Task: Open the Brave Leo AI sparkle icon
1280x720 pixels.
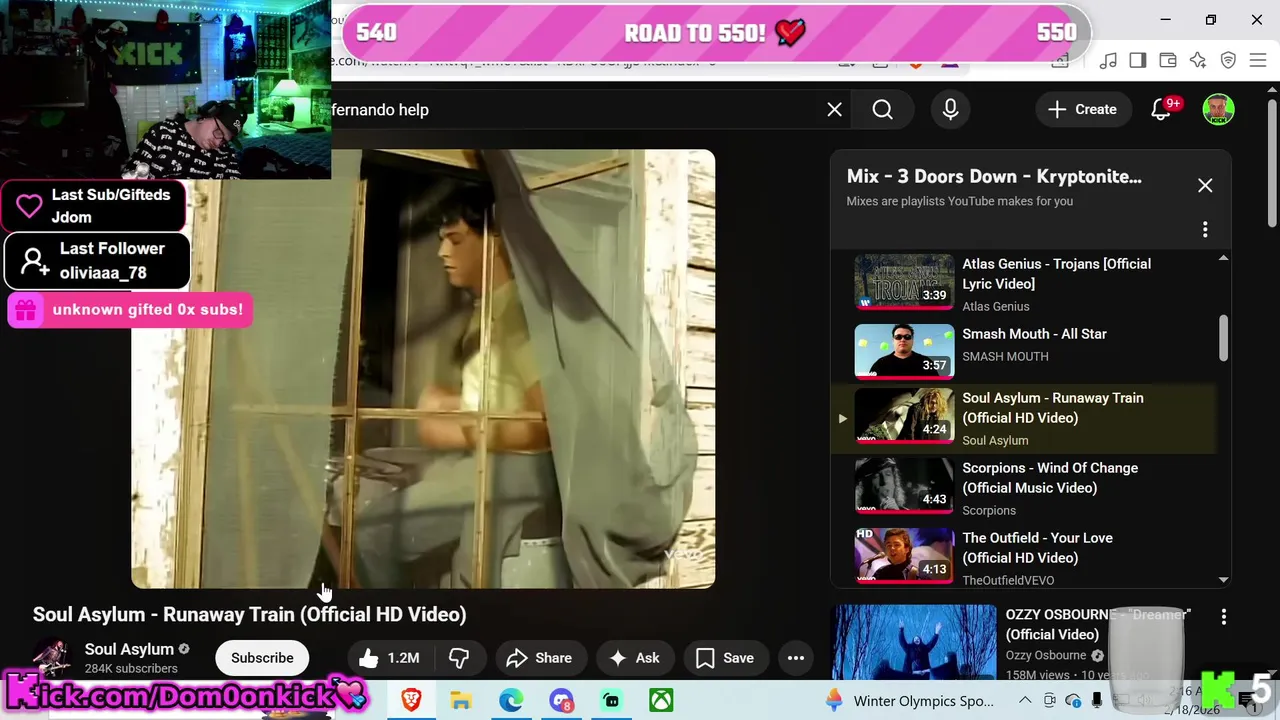Action: pos(1198,61)
